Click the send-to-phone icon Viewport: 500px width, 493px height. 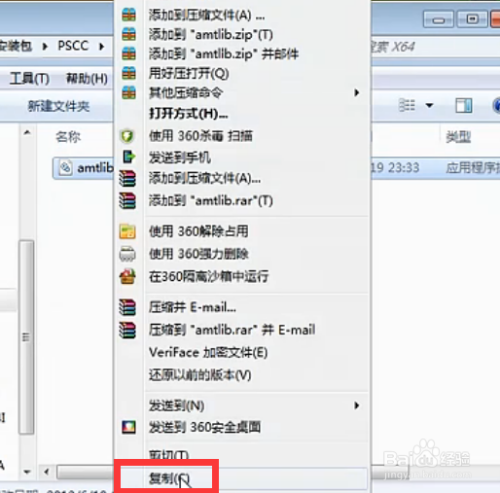(128, 157)
